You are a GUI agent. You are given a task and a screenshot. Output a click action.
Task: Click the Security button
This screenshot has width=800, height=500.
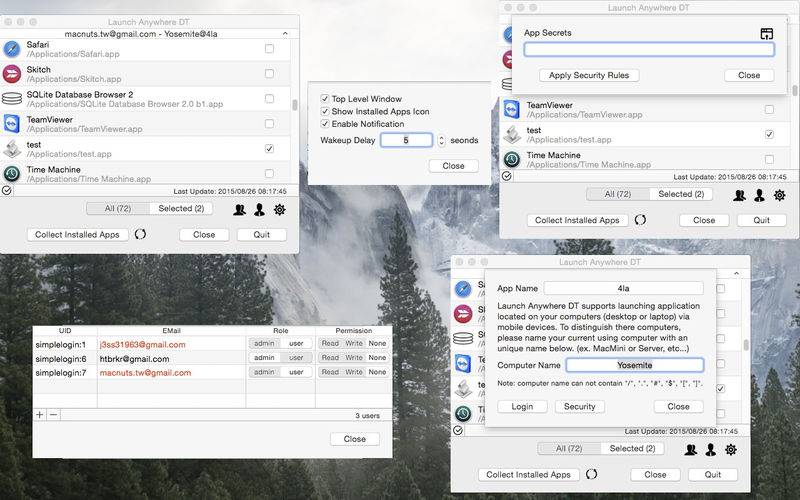tap(580, 407)
